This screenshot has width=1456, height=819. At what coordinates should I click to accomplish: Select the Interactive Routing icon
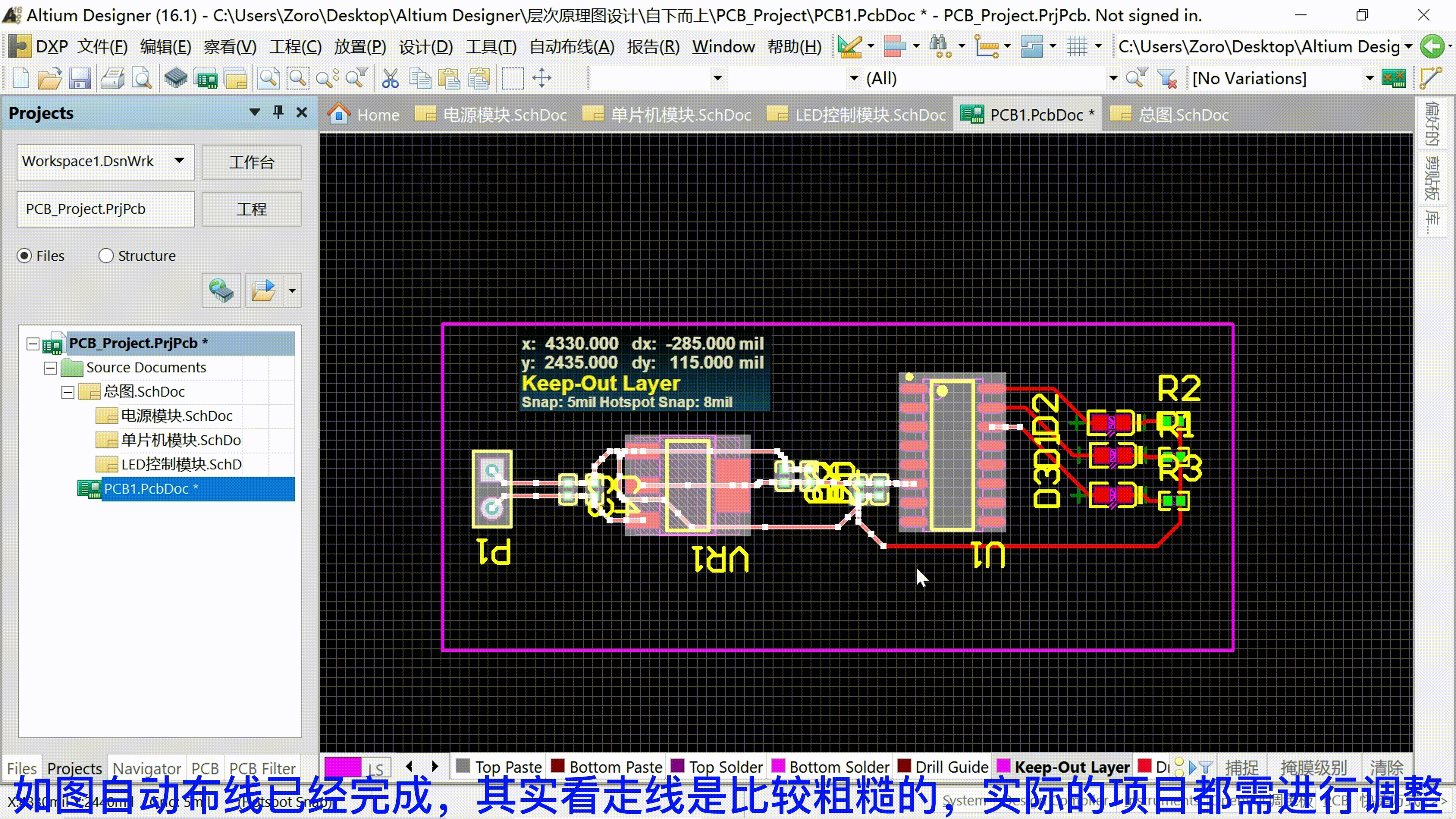[1437, 78]
